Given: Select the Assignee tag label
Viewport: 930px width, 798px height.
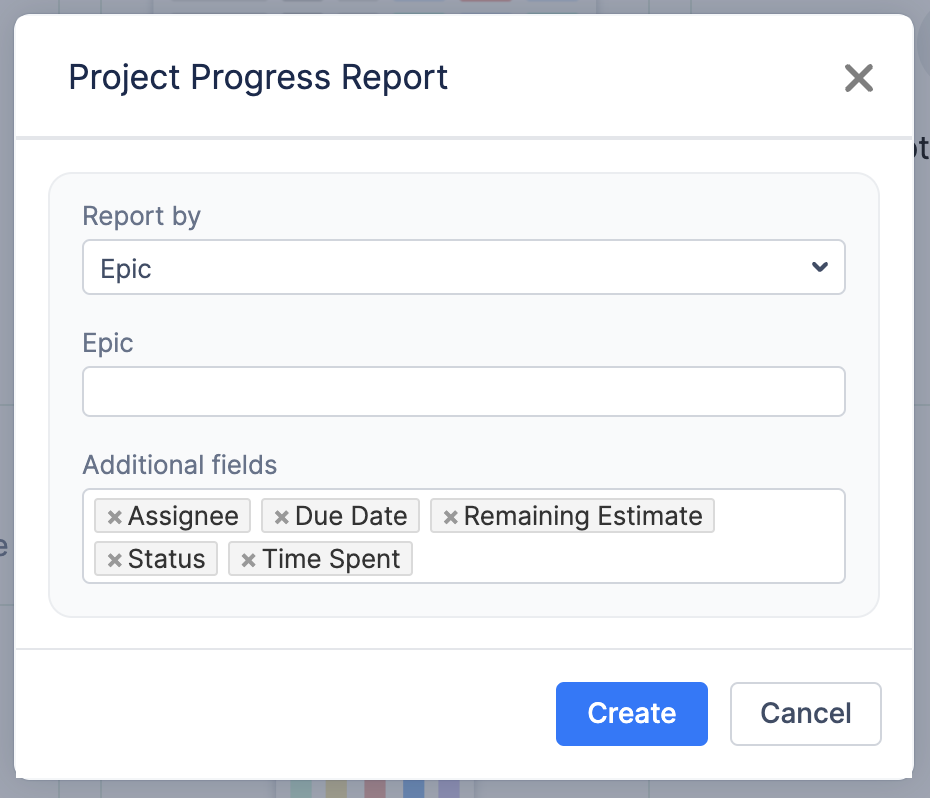Looking at the screenshot, I should [183, 516].
